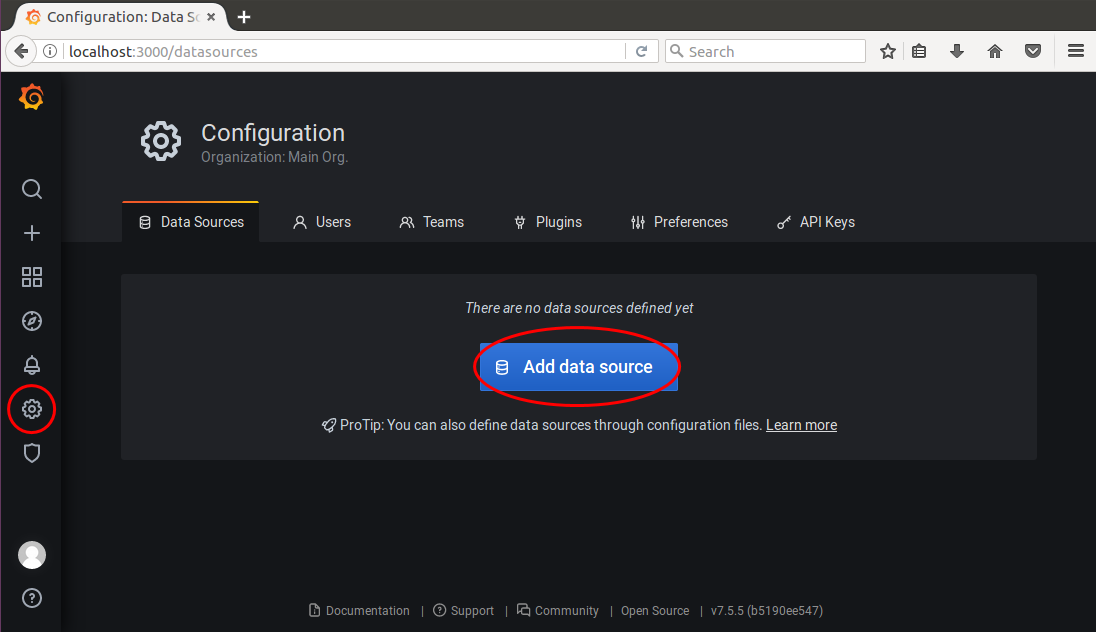
Task: Switch to the API Keys tab
Action: pyautogui.click(x=816, y=222)
